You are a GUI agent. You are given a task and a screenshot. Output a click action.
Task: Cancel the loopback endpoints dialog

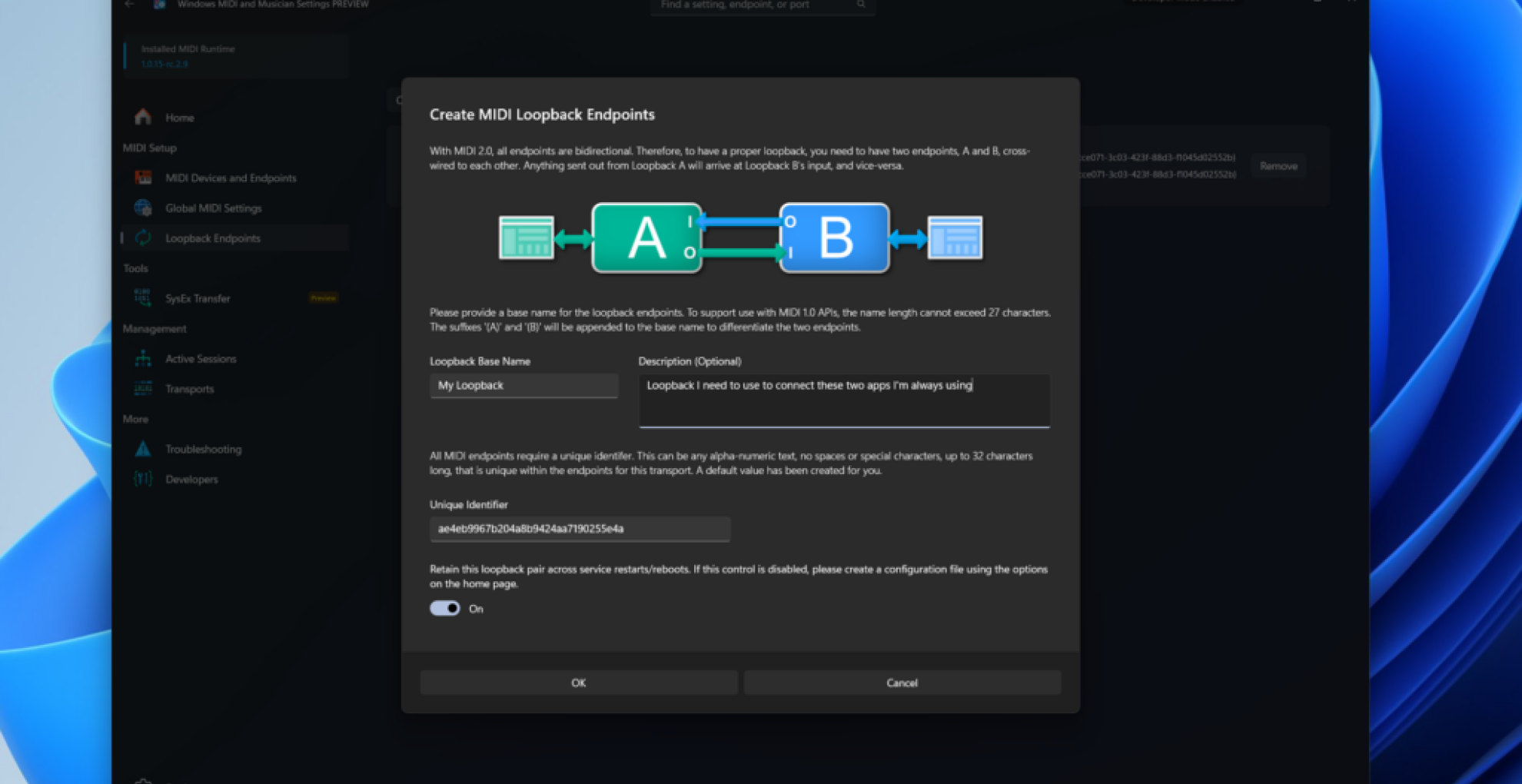point(902,683)
